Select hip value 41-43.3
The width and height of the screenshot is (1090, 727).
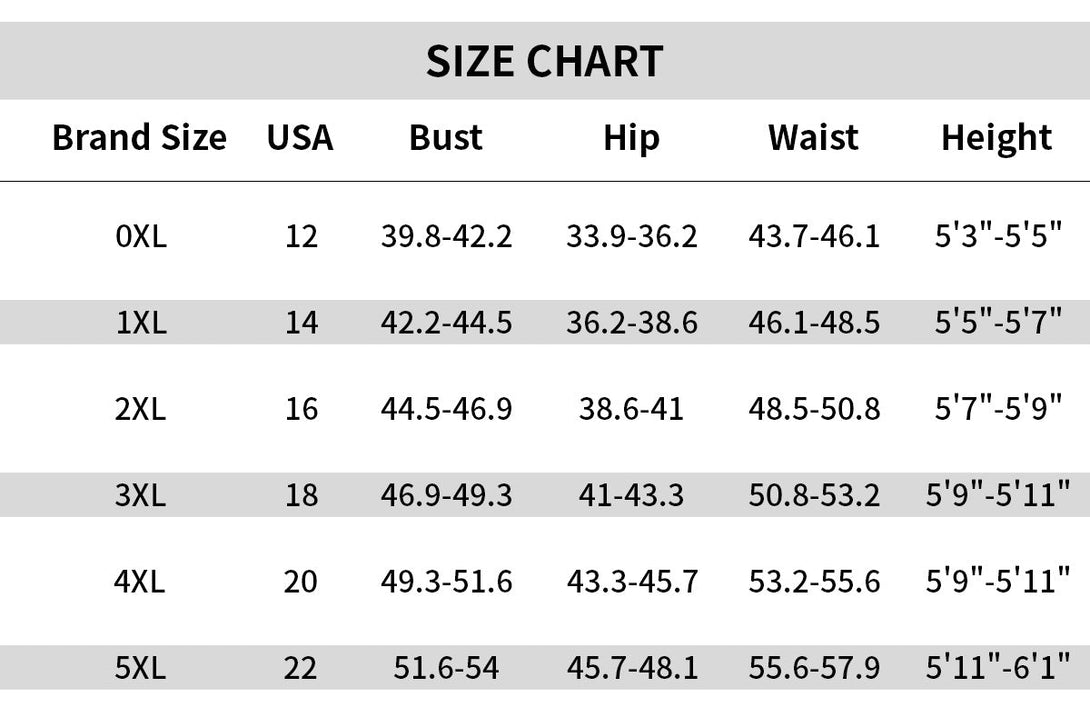[x=631, y=495]
